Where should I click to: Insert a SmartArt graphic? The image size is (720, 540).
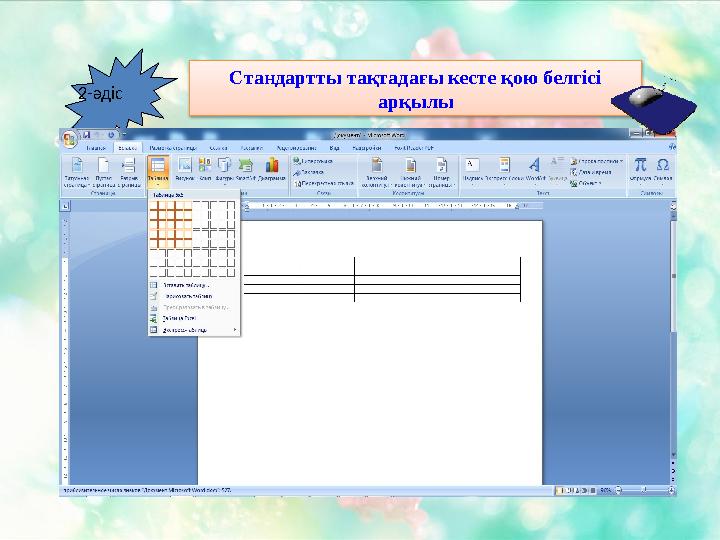tap(246, 169)
